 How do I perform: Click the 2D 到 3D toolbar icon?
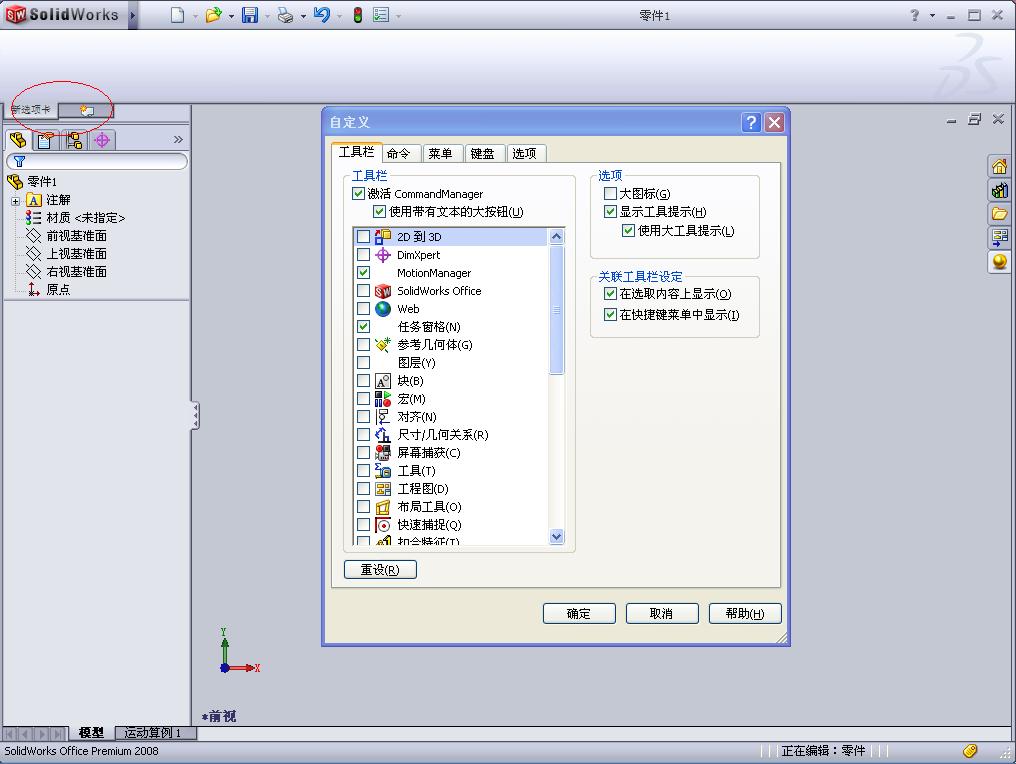[383, 237]
